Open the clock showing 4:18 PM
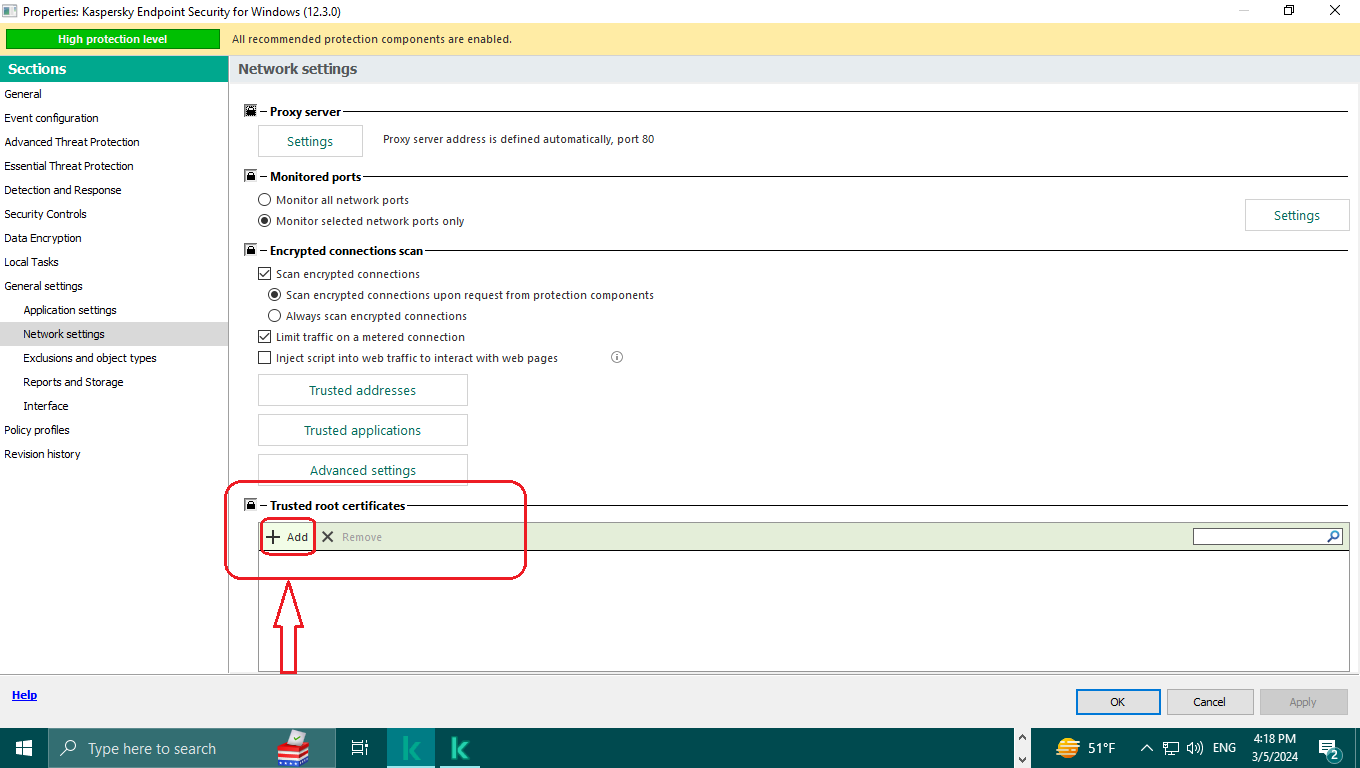Viewport: 1360px width, 768px height. click(1275, 748)
